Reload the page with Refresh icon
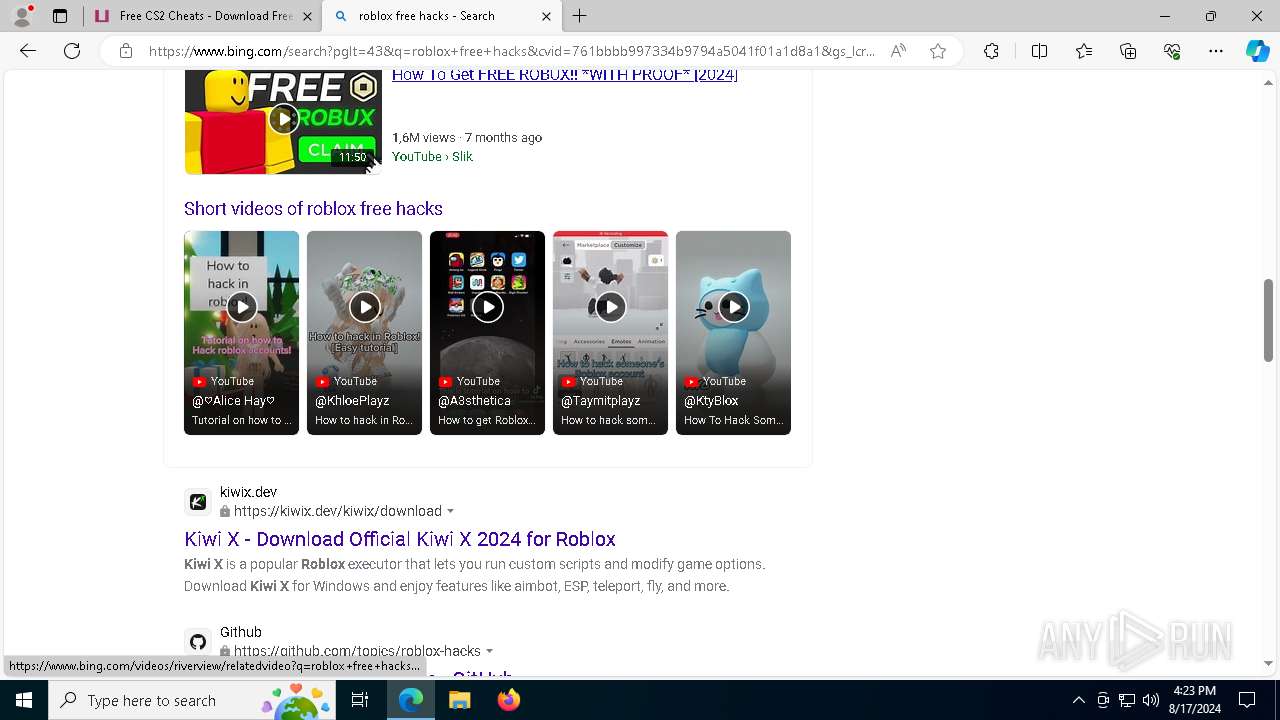 coord(72,51)
